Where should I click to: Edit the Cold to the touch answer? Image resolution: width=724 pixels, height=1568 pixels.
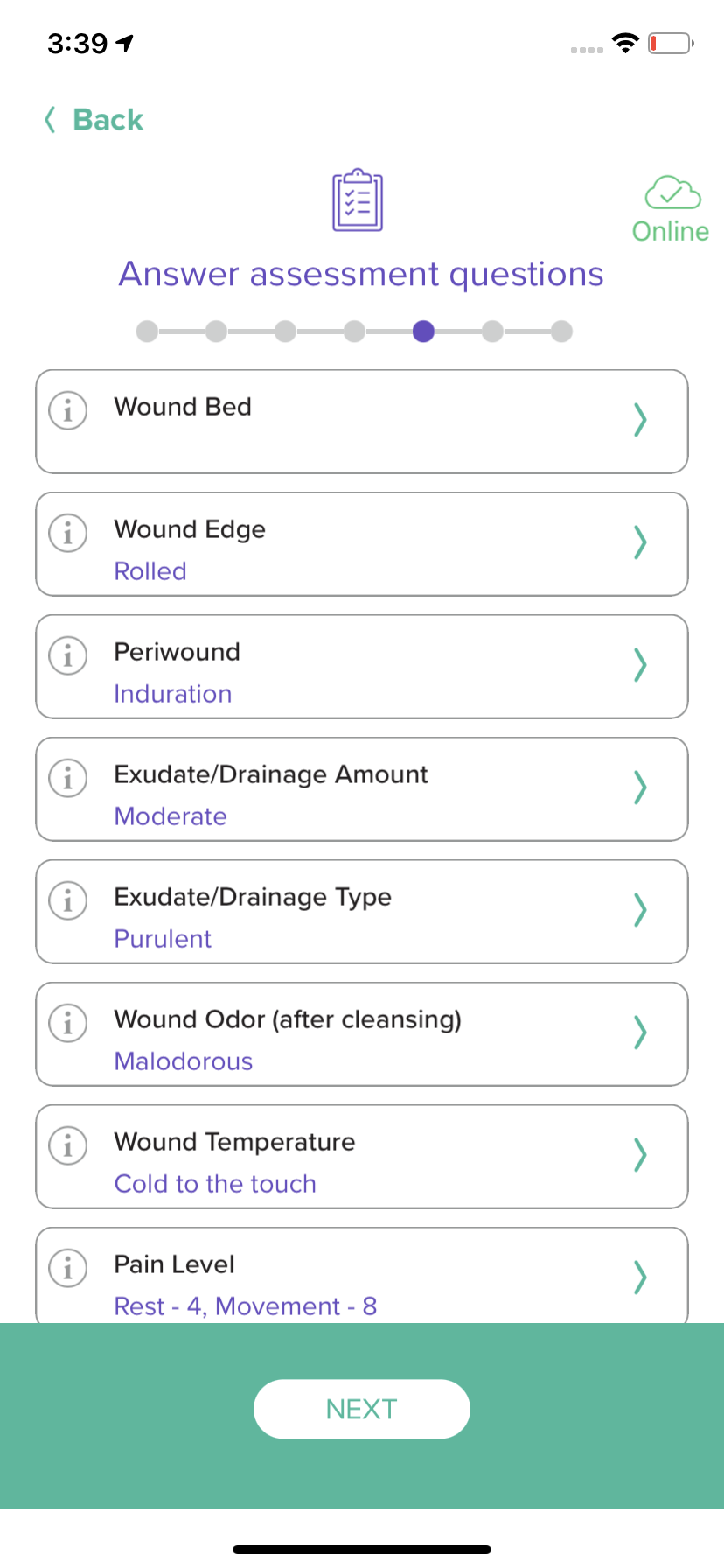(215, 1184)
